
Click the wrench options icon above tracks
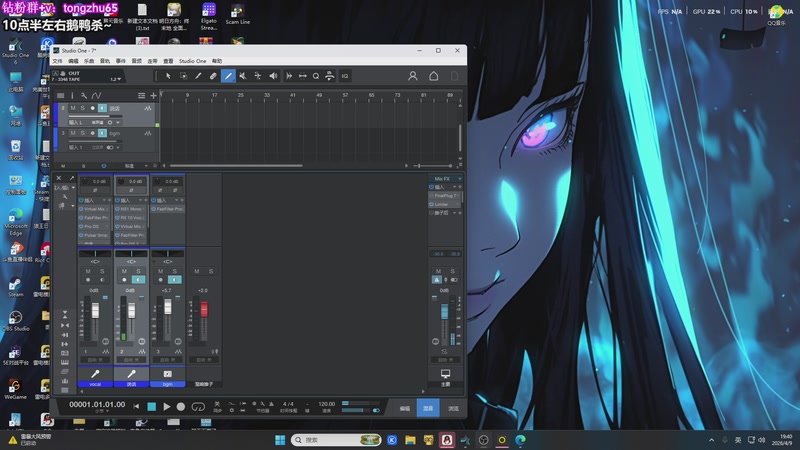pyautogui.click(x=84, y=95)
